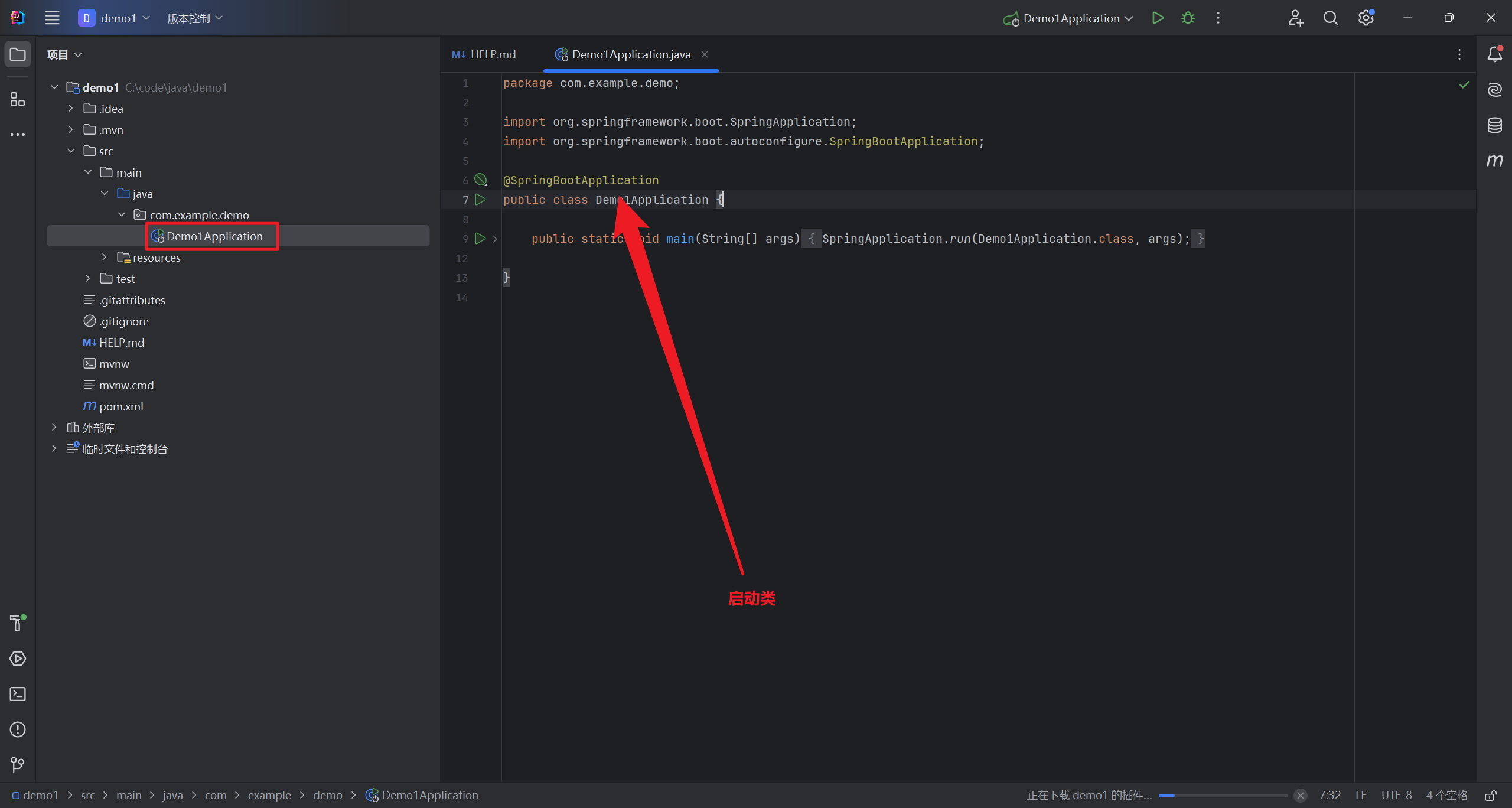Open the Structure tool window

point(18,99)
